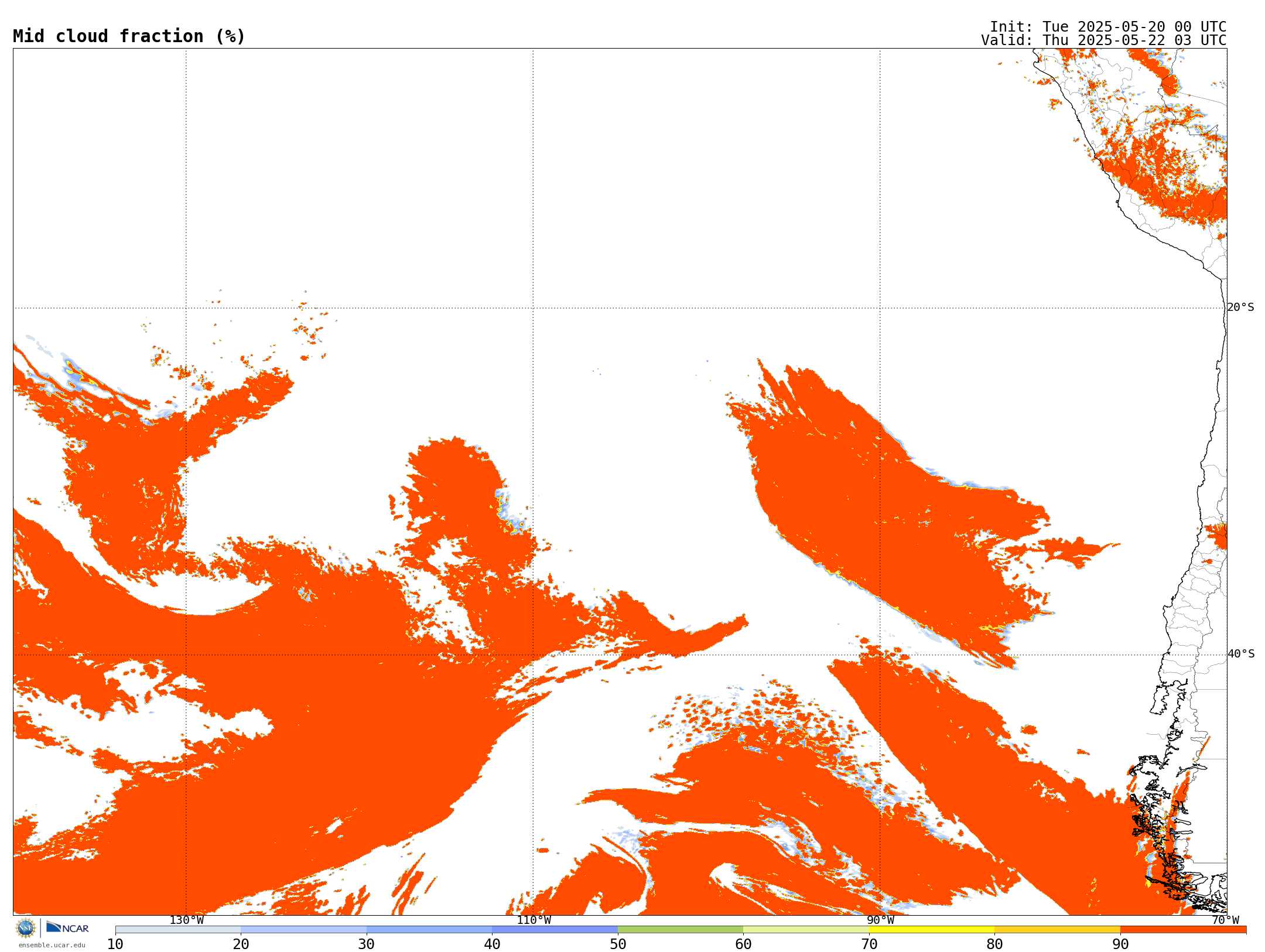Click the 20-30 light blue colorbar segment
This screenshot has width=1265, height=952.
coord(303,930)
